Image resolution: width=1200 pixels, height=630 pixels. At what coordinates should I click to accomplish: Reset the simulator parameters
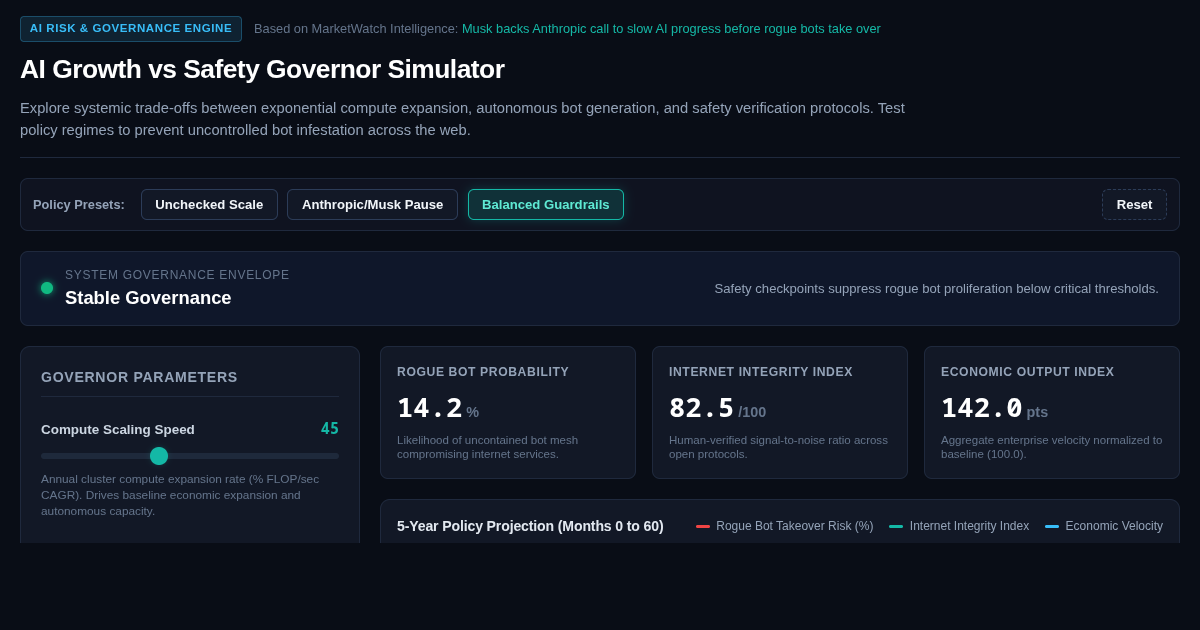1134,205
